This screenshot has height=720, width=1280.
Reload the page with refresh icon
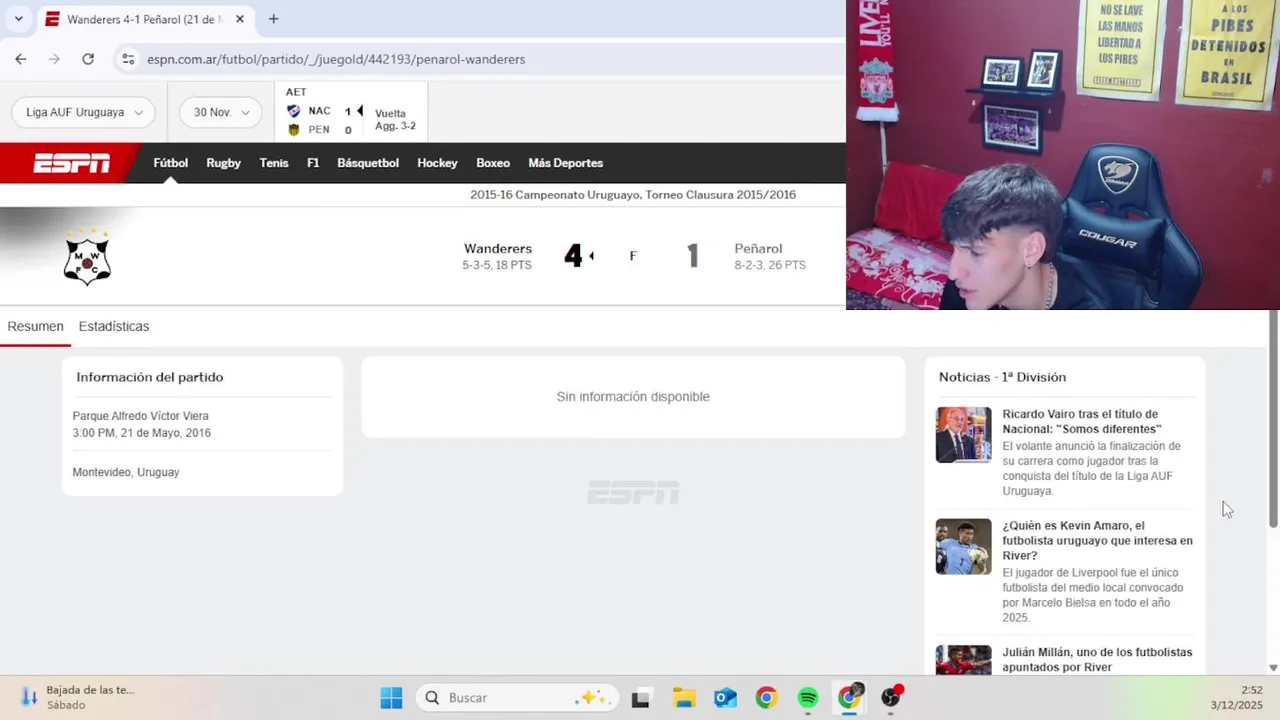[88, 59]
